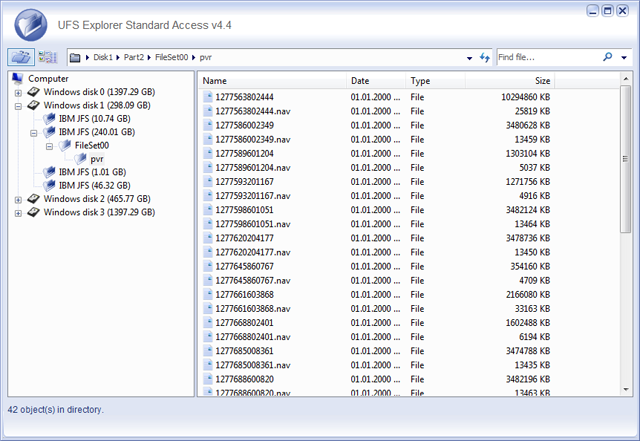Click the arrow after Disk1 in breadcrumb
Viewport: 640px width, 441px height.
point(118,58)
